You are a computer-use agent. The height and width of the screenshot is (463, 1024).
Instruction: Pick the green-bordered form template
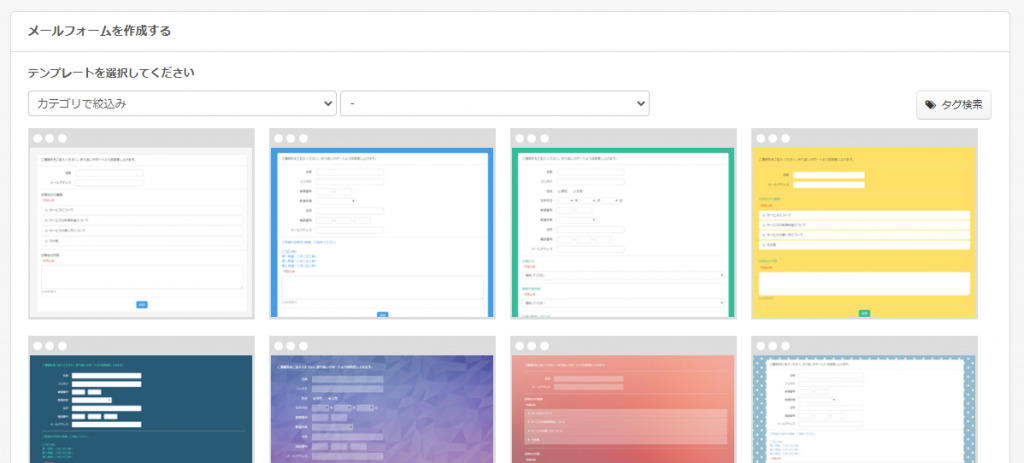[x=623, y=232]
